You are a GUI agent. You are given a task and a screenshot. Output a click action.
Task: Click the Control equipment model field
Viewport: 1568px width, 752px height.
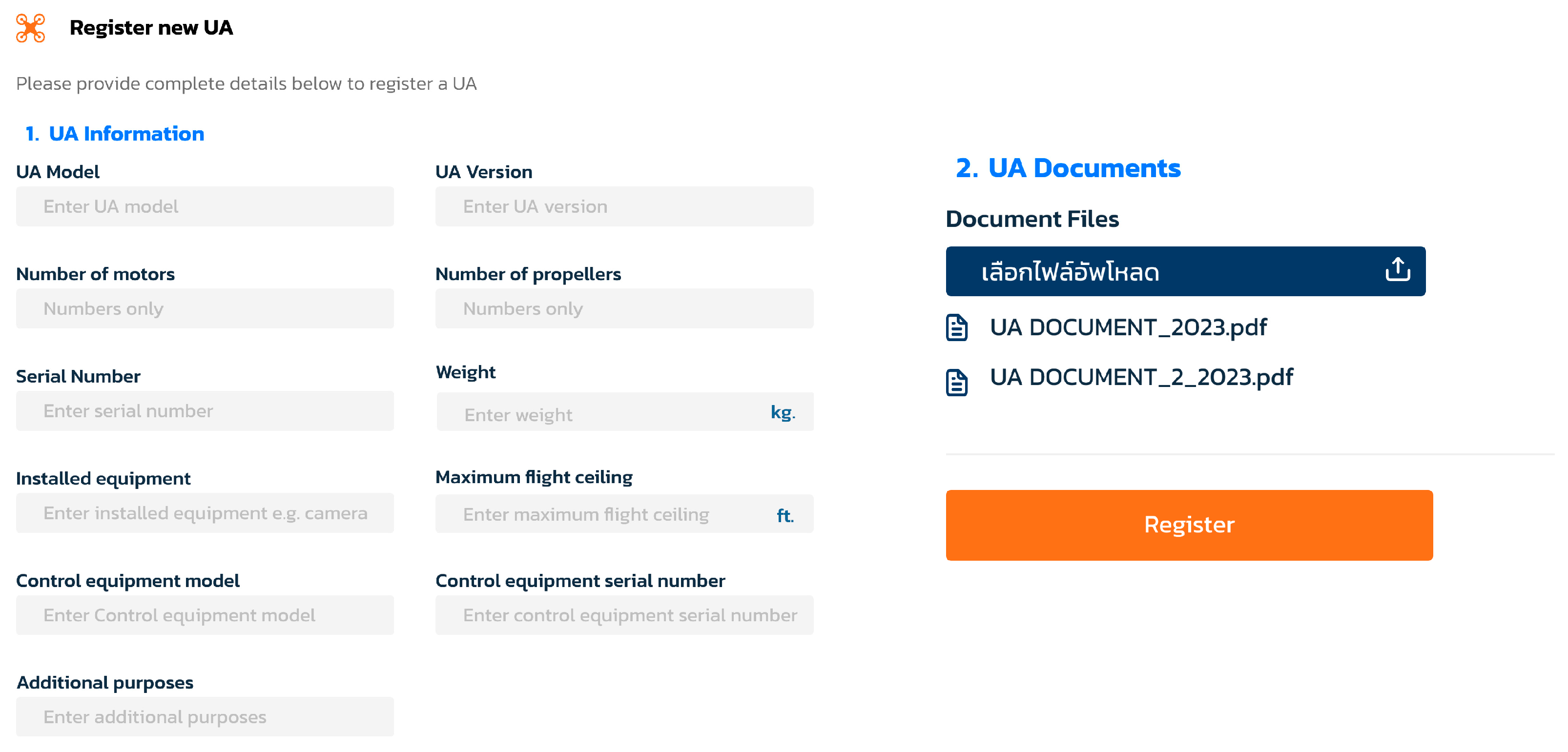[x=205, y=615]
